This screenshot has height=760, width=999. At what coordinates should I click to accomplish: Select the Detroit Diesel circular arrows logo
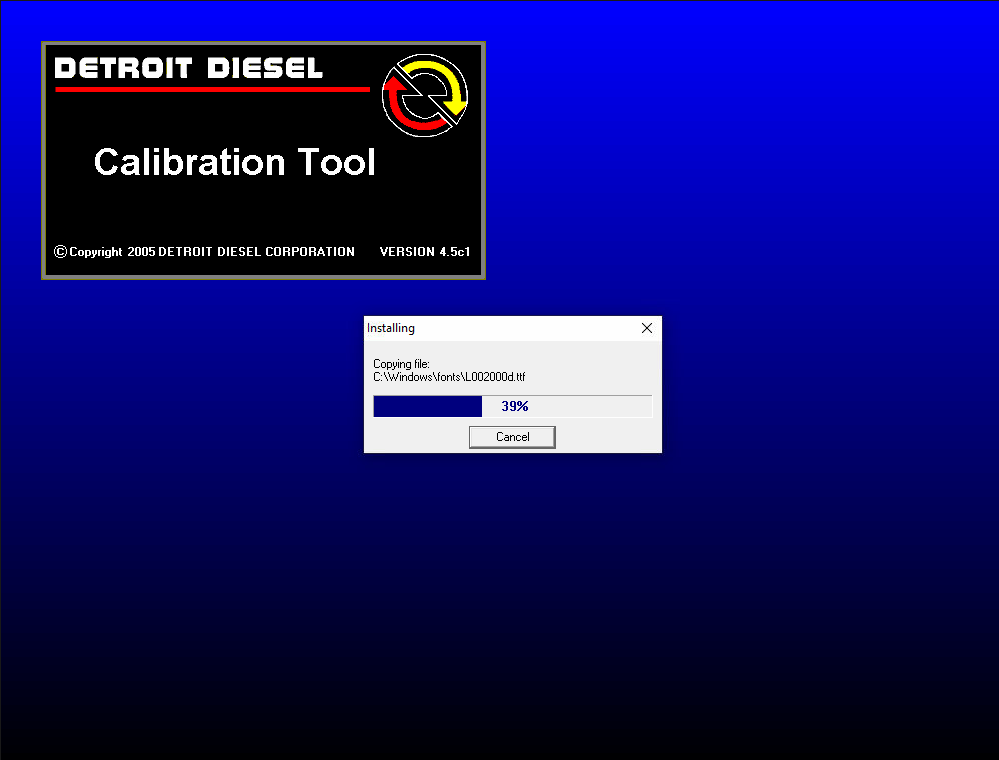(x=425, y=96)
